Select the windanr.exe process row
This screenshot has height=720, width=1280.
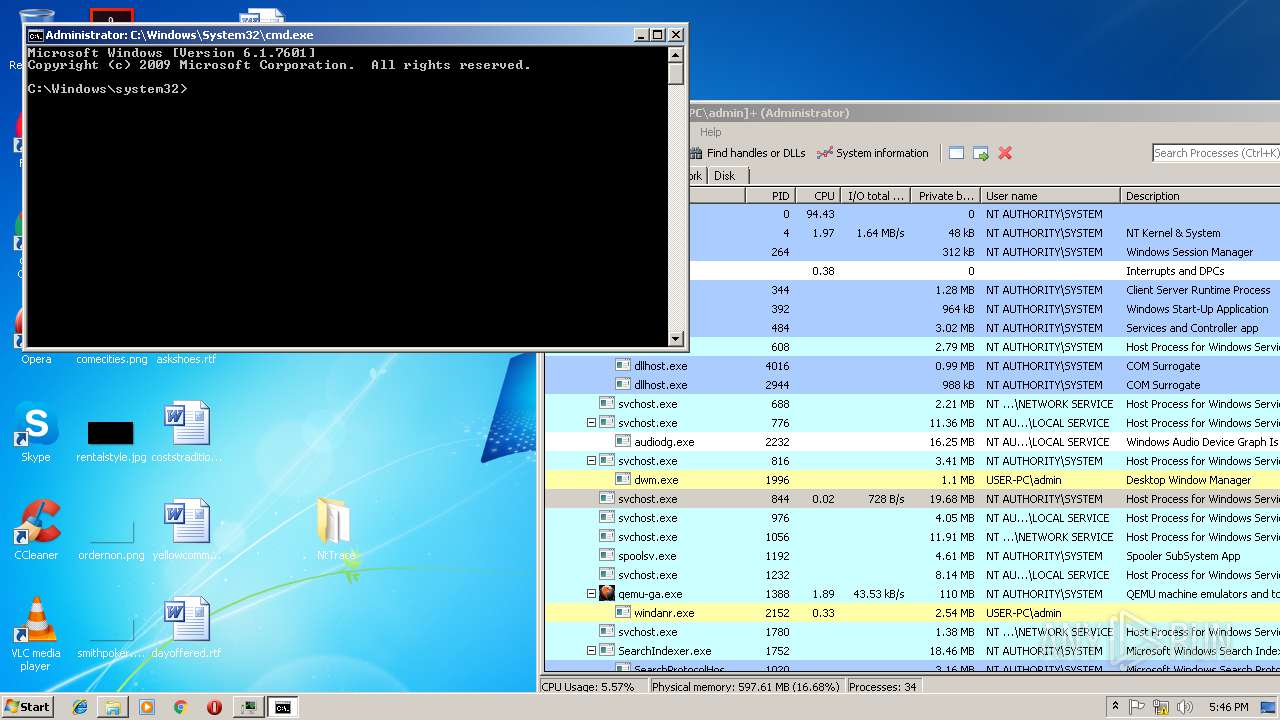912,613
